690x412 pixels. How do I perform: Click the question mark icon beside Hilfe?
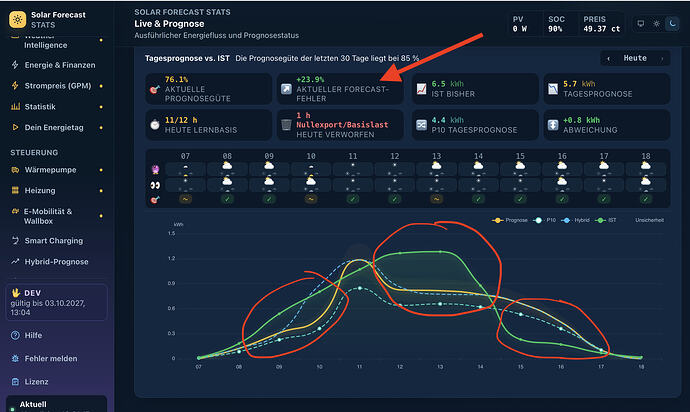click(15, 335)
